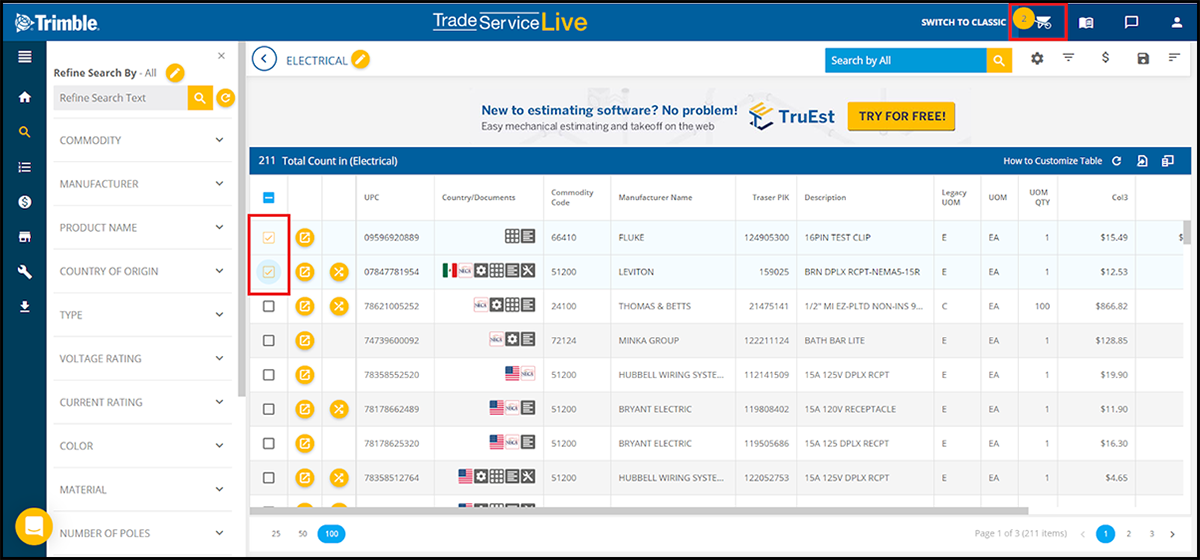This screenshot has height=560, width=1200.
Task: Open the orange chat widget bubble
Action: point(33,526)
